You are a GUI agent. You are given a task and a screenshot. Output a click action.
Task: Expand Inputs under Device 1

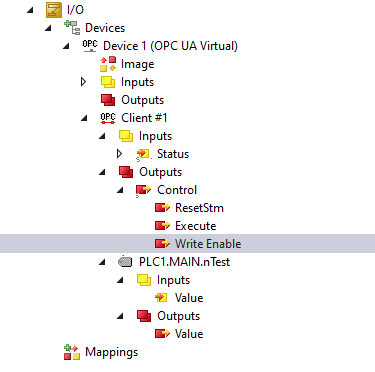point(84,82)
